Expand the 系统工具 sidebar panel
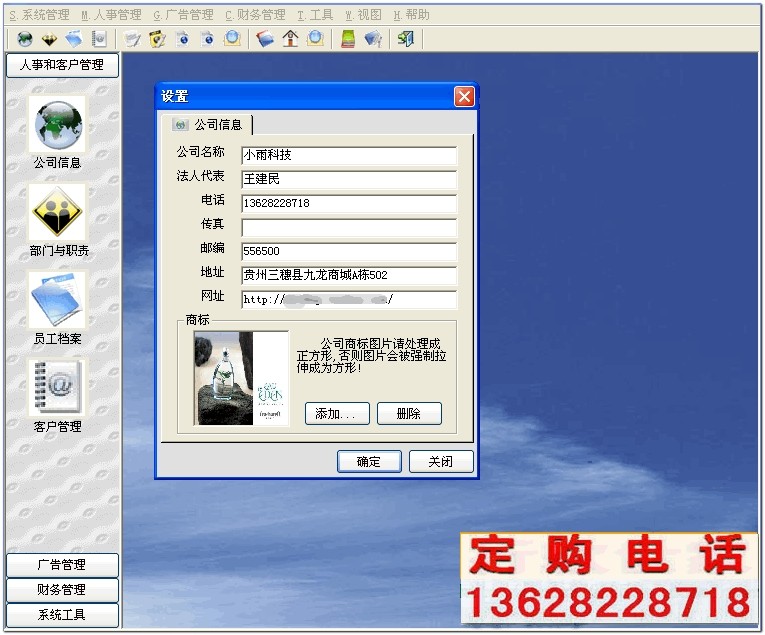Screen dimensions: 765x635 (x=62, y=614)
